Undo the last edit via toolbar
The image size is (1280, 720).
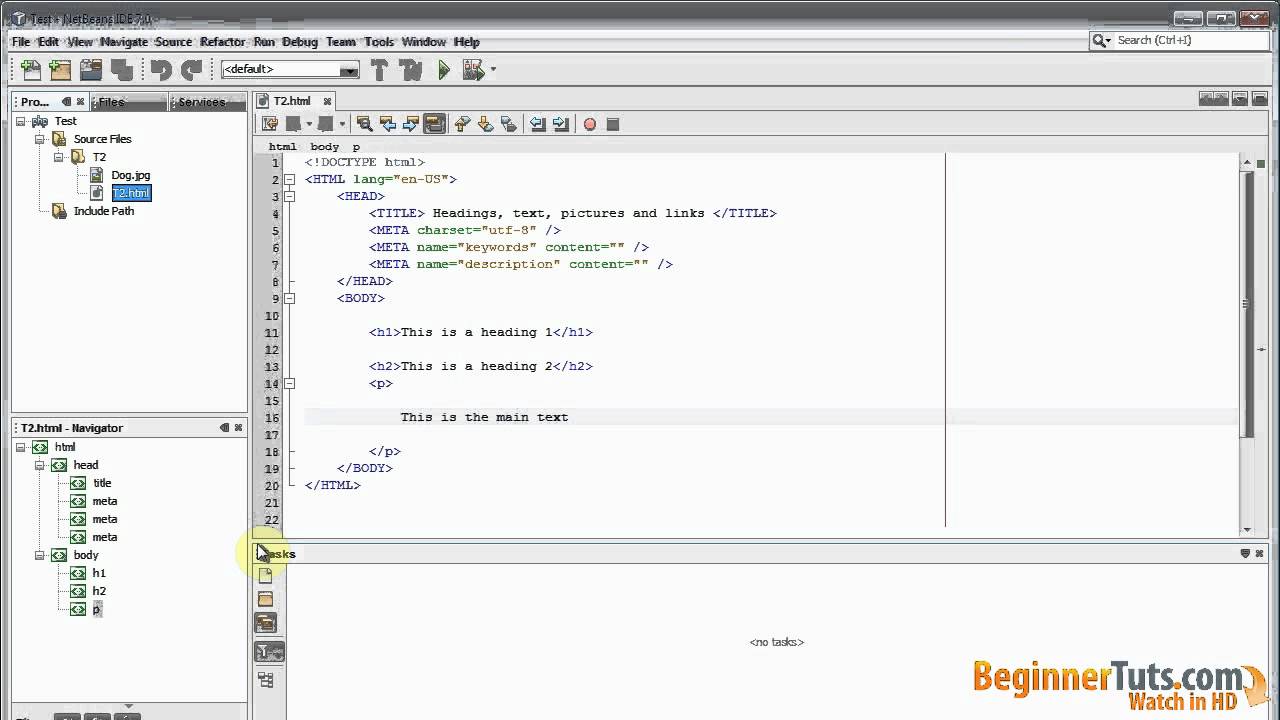click(x=161, y=69)
